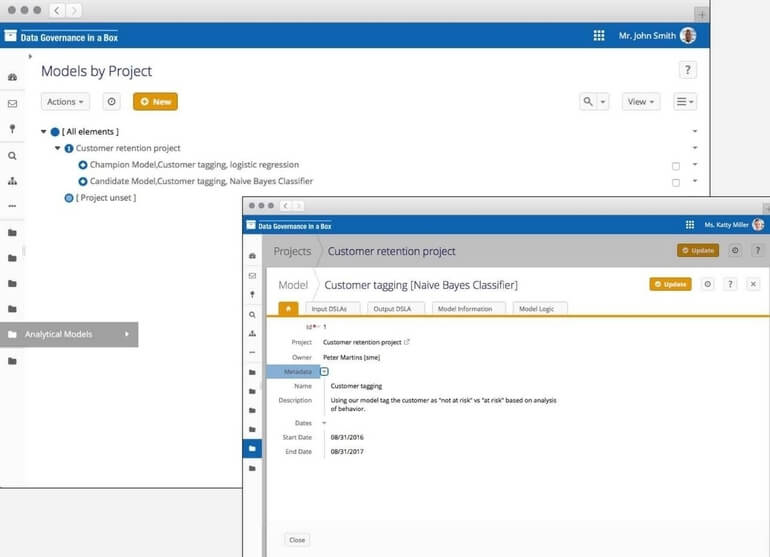Image resolution: width=770 pixels, height=557 pixels.
Task: Switch to the Input DSLAs tab
Action: pyautogui.click(x=332, y=309)
